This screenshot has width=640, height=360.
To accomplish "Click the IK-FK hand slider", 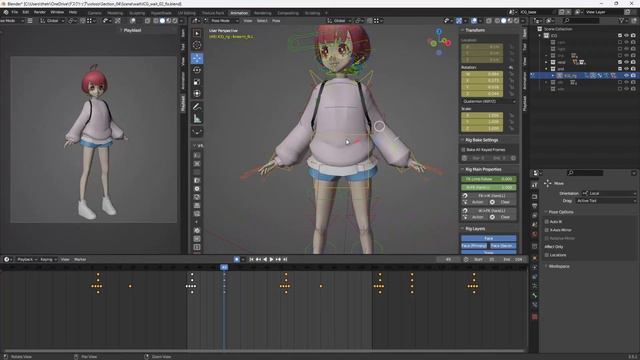I will 489,187.
